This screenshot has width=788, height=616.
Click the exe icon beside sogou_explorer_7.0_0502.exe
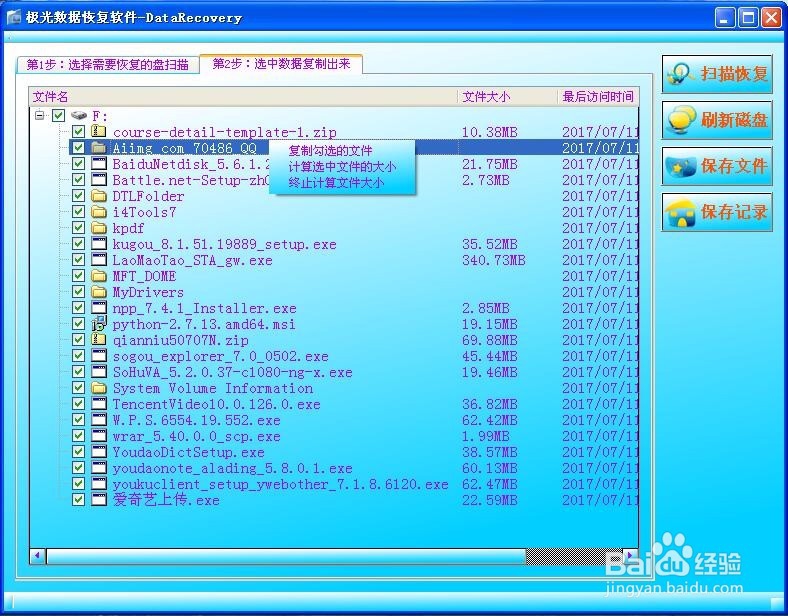(99, 356)
